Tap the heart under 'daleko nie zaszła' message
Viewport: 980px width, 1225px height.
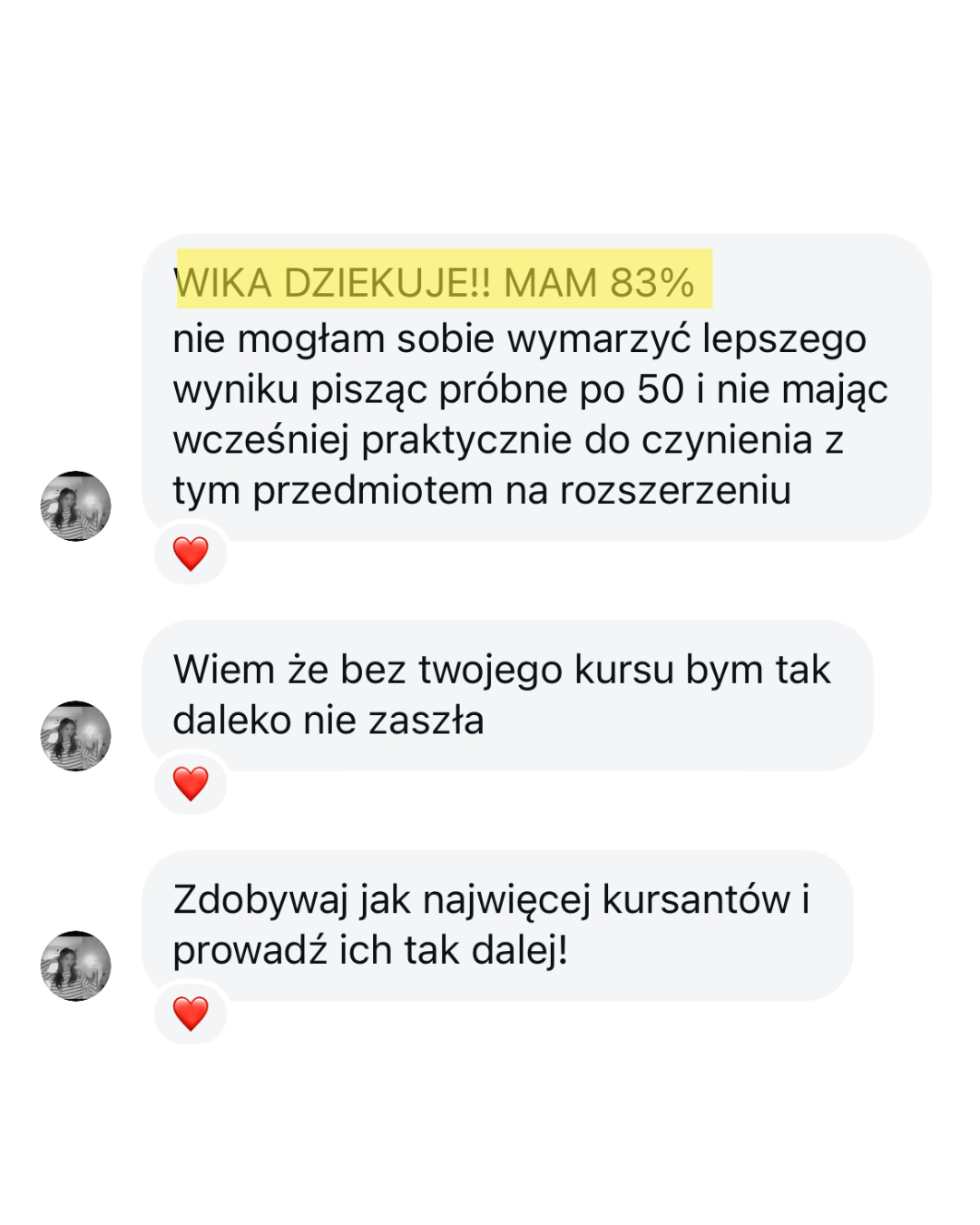pyautogui.click(x=191, y=783)
